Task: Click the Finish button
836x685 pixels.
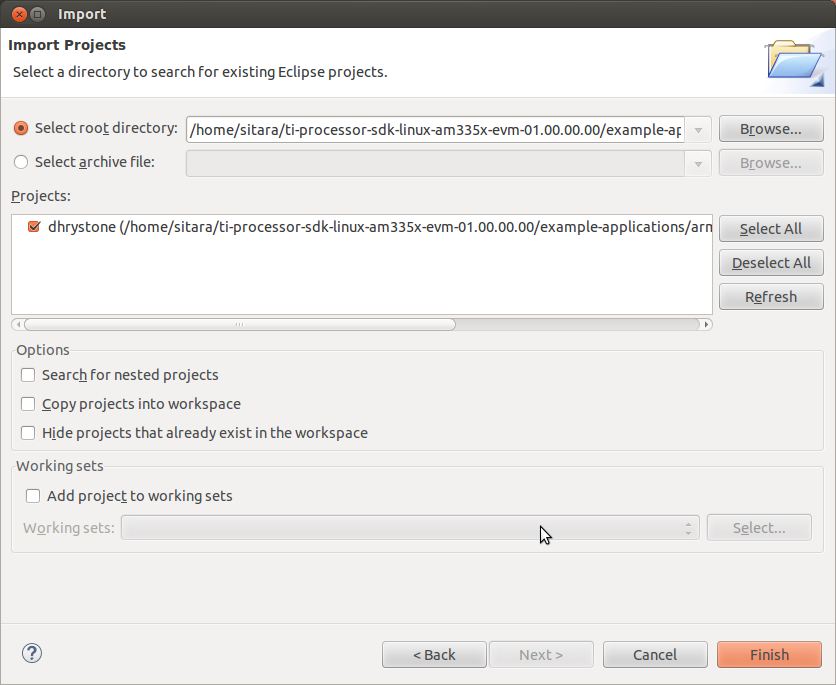Action: (769, 655)
